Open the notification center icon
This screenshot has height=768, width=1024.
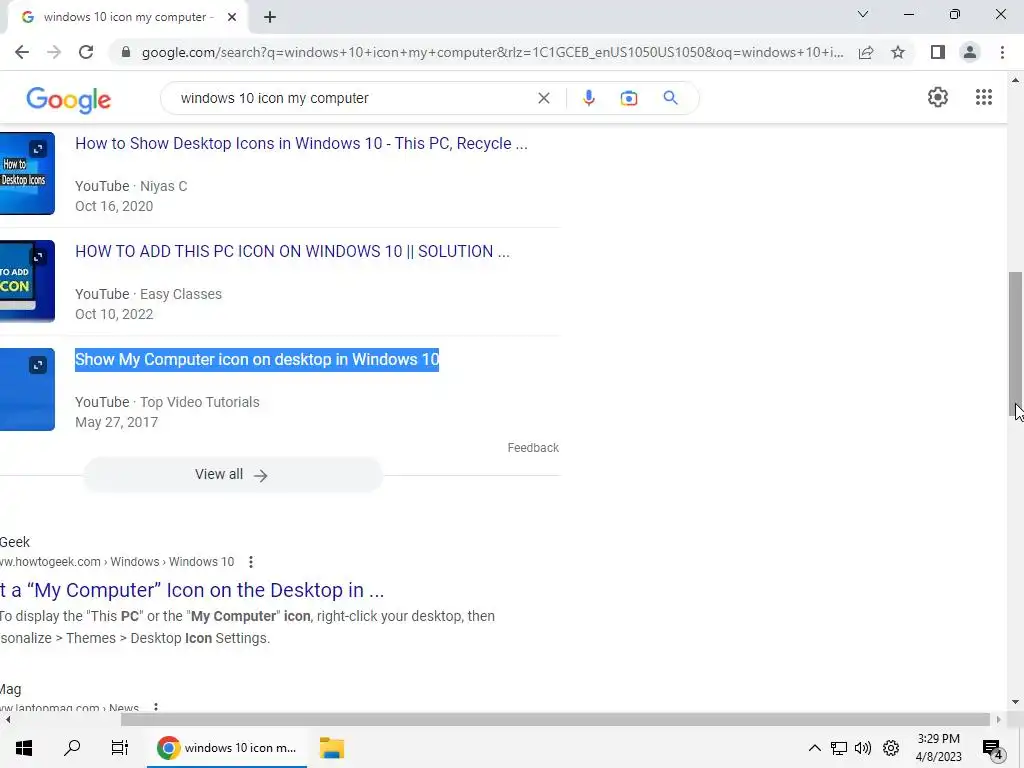click(993, 748)
